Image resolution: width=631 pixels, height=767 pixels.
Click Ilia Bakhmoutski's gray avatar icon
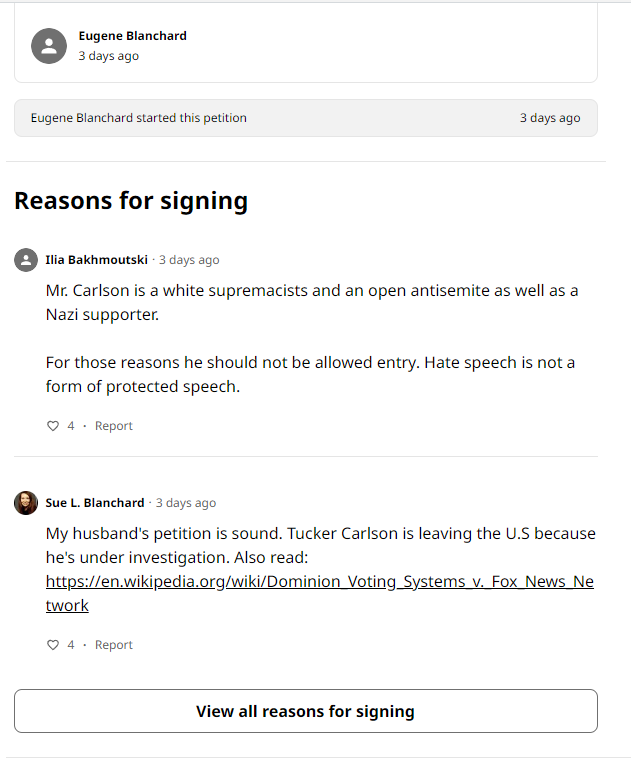(26, 260)
